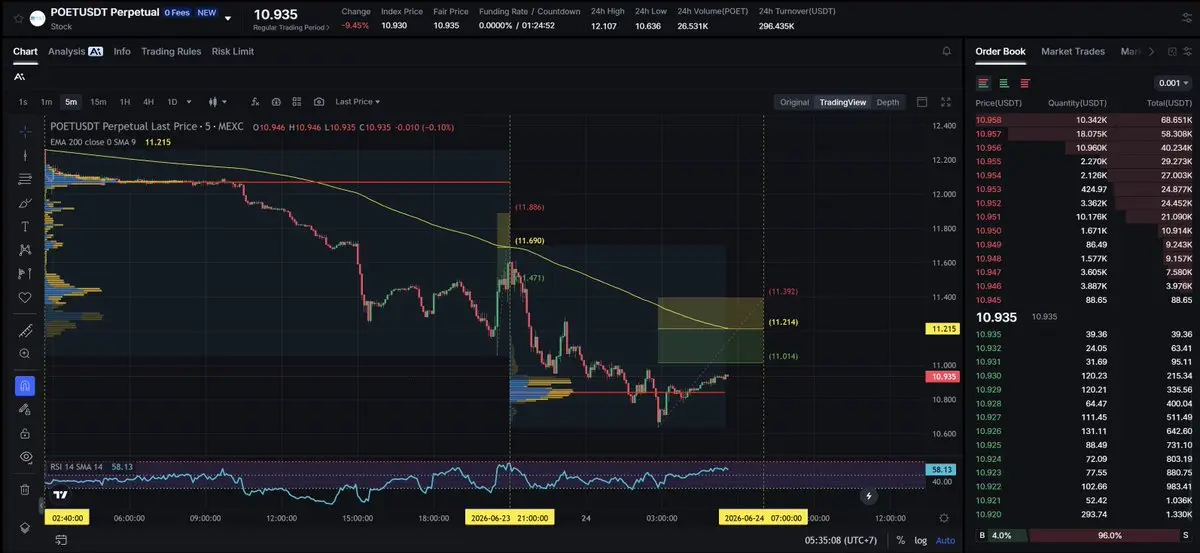Show both bids and asks order view
The height and width of the screenshot is (553, 1200).
point(984,83)
